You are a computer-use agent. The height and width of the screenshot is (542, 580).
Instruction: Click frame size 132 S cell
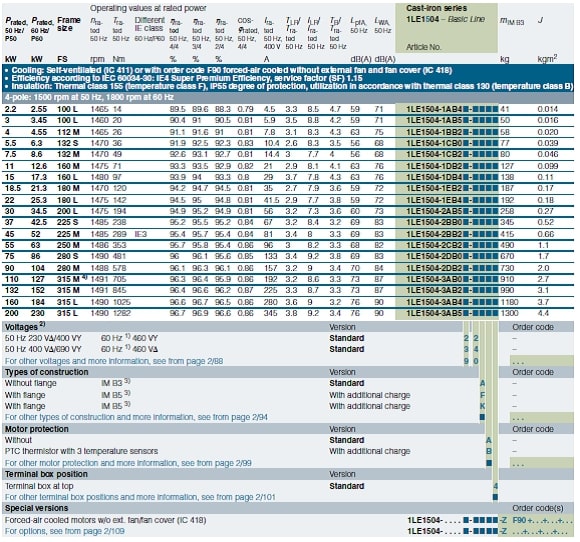[x=68, y=143]
